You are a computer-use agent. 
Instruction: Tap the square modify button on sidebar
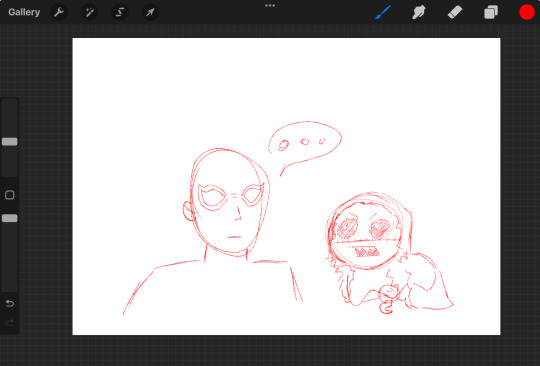tap(10, 195)
